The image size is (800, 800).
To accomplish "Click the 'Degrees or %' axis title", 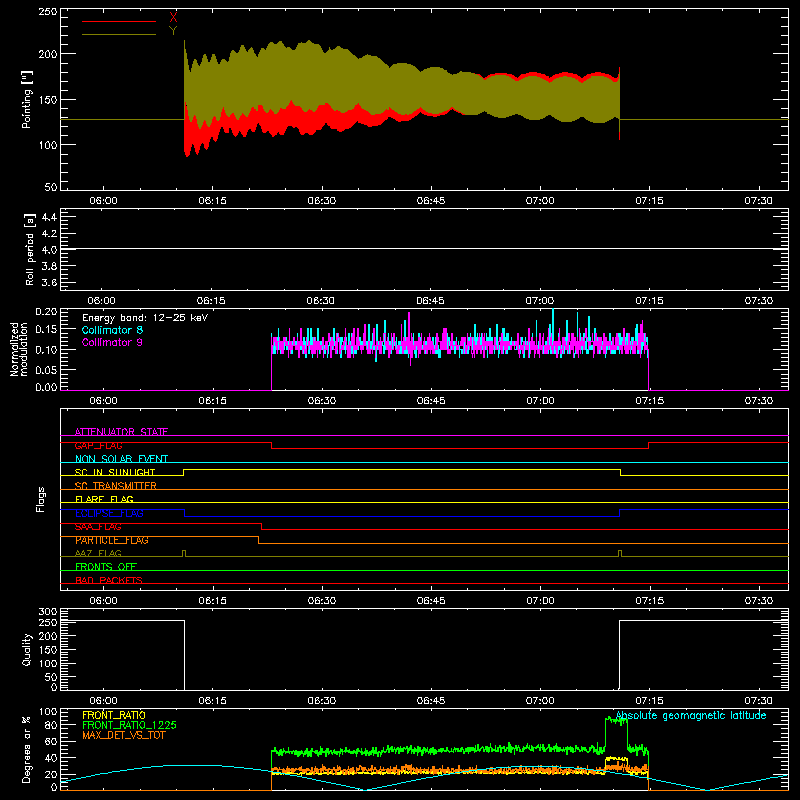I will 27,749.
